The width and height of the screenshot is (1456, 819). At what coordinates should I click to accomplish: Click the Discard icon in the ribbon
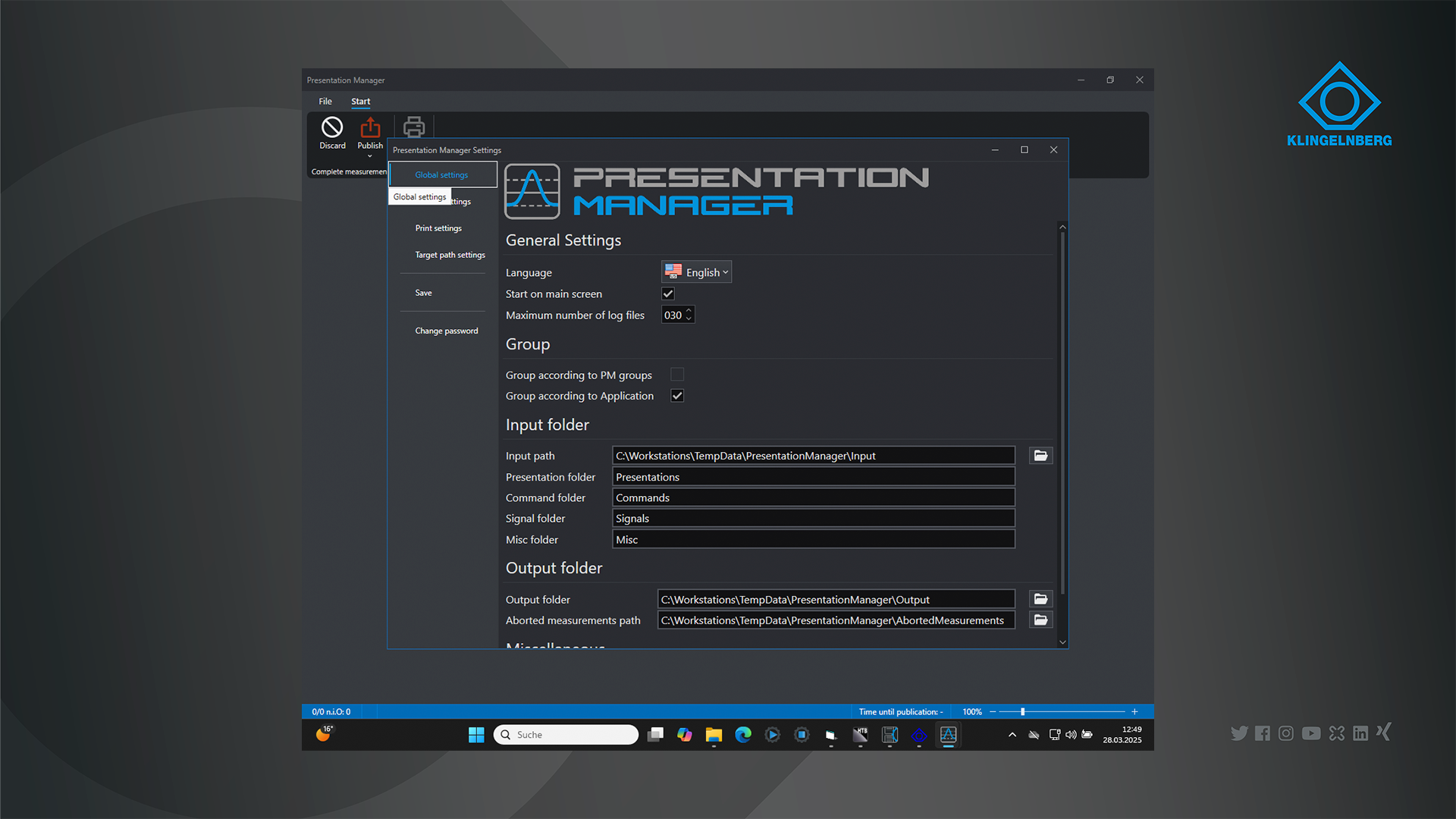332,127
